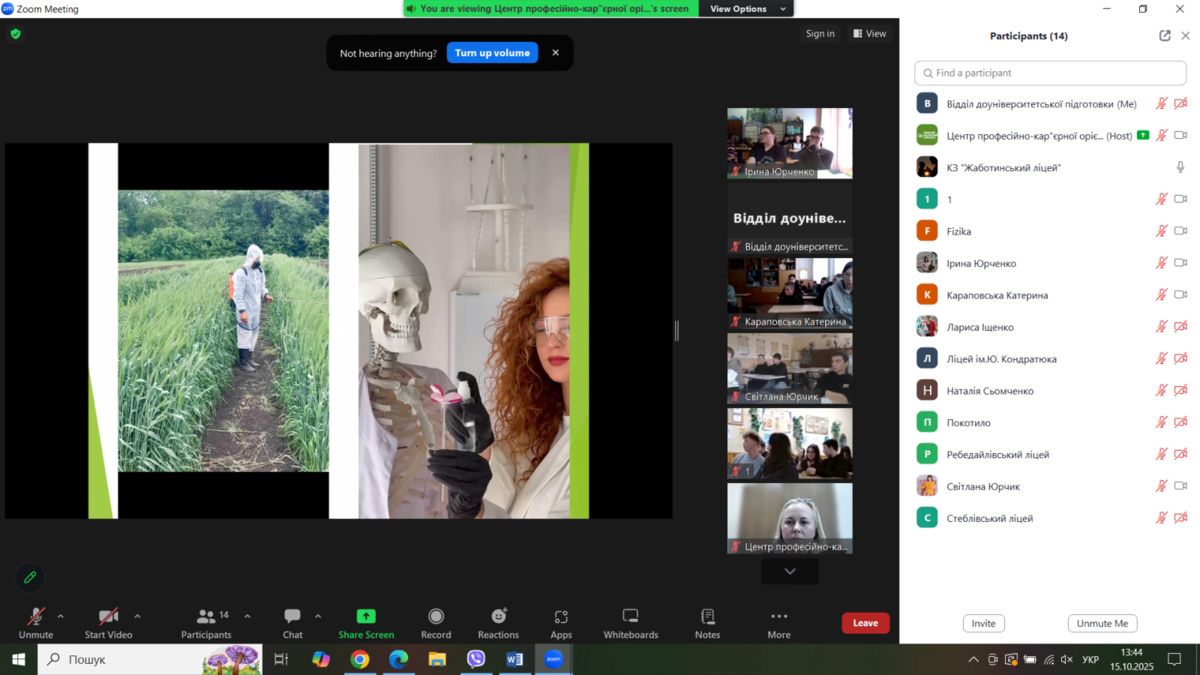Screen dimensions: 1200x675
Task: Open the Reactions panel
Action: (x=498, y=622)
